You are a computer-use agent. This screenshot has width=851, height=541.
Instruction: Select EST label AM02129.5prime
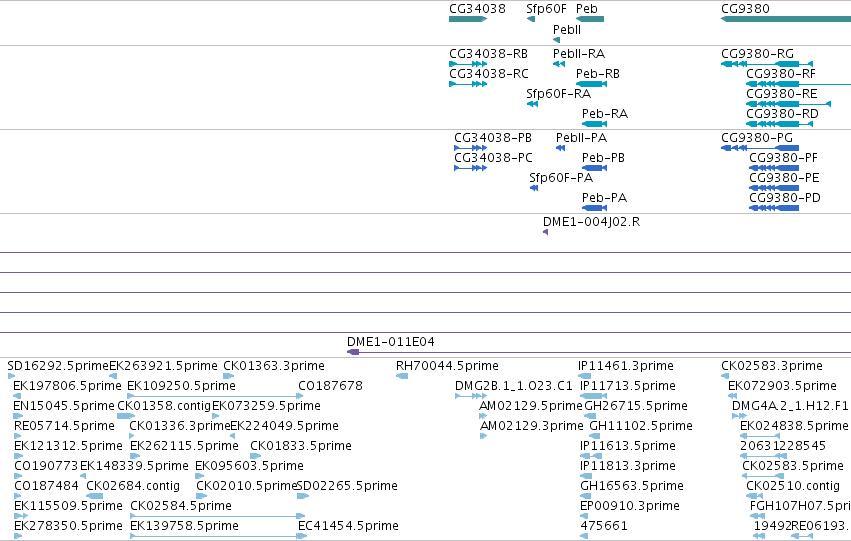[531, 406]
